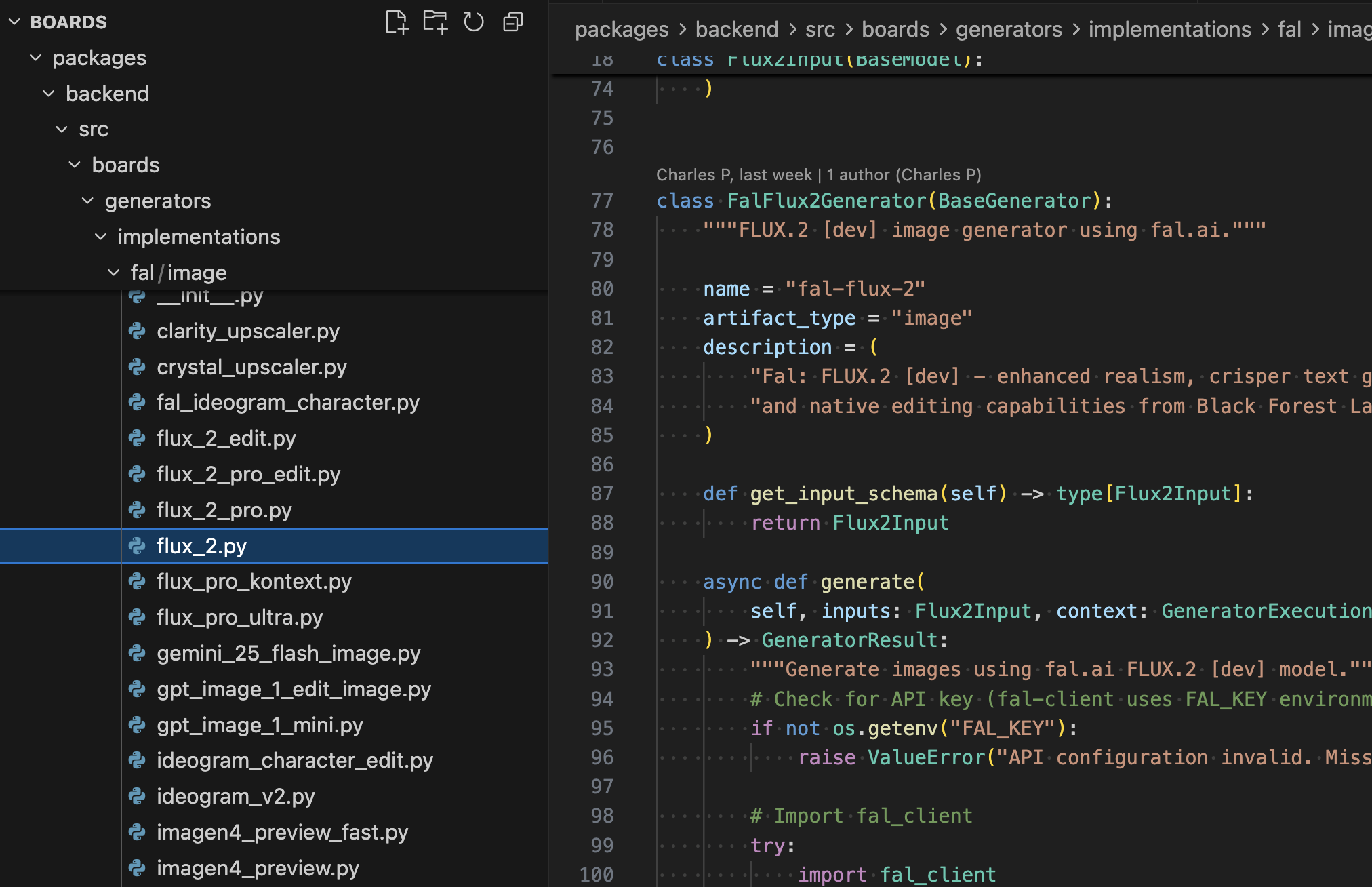1372x887 pixels.
Task: Select fal_ideogram_character.py in the explorer
Action: coord(287,402)
